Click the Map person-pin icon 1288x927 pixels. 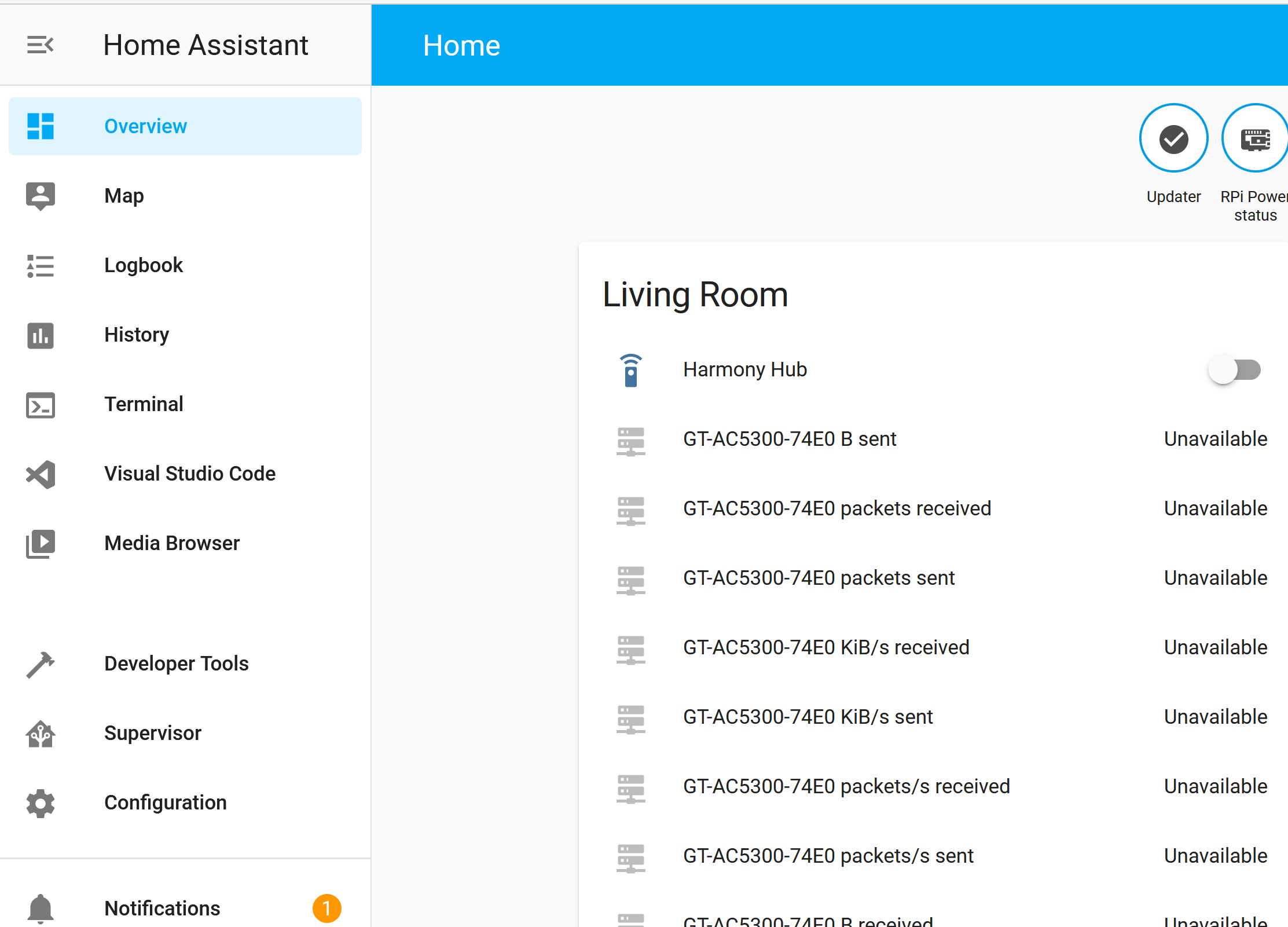pyautogui.click(x=41, y=196)
